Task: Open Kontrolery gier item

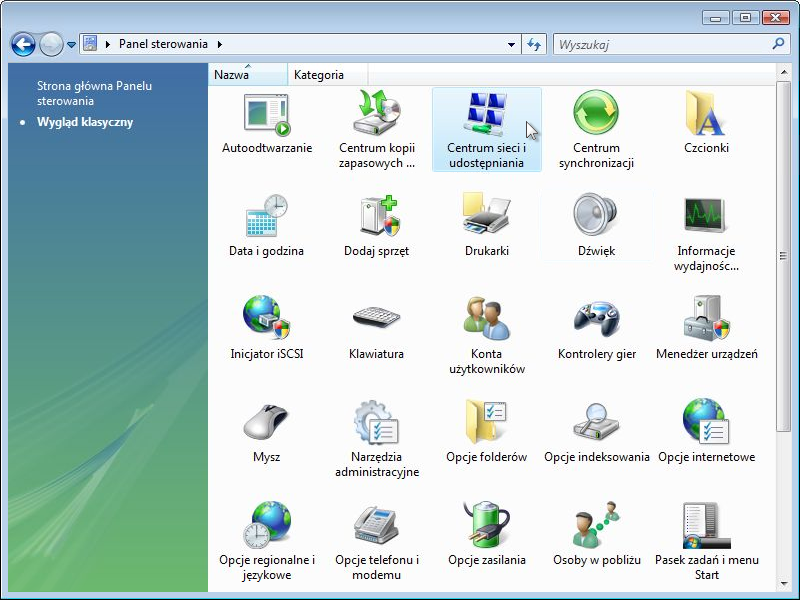Action: pyautogui.click(x=596, y=329)
